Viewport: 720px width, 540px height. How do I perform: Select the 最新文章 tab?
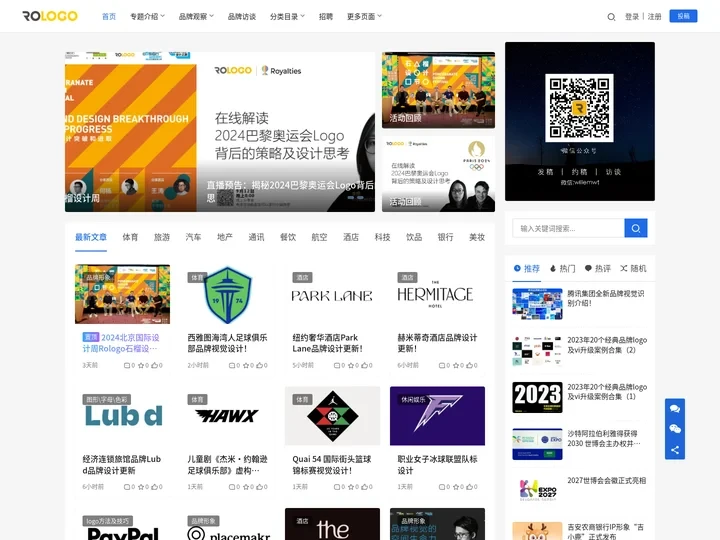tap(91, 237)
